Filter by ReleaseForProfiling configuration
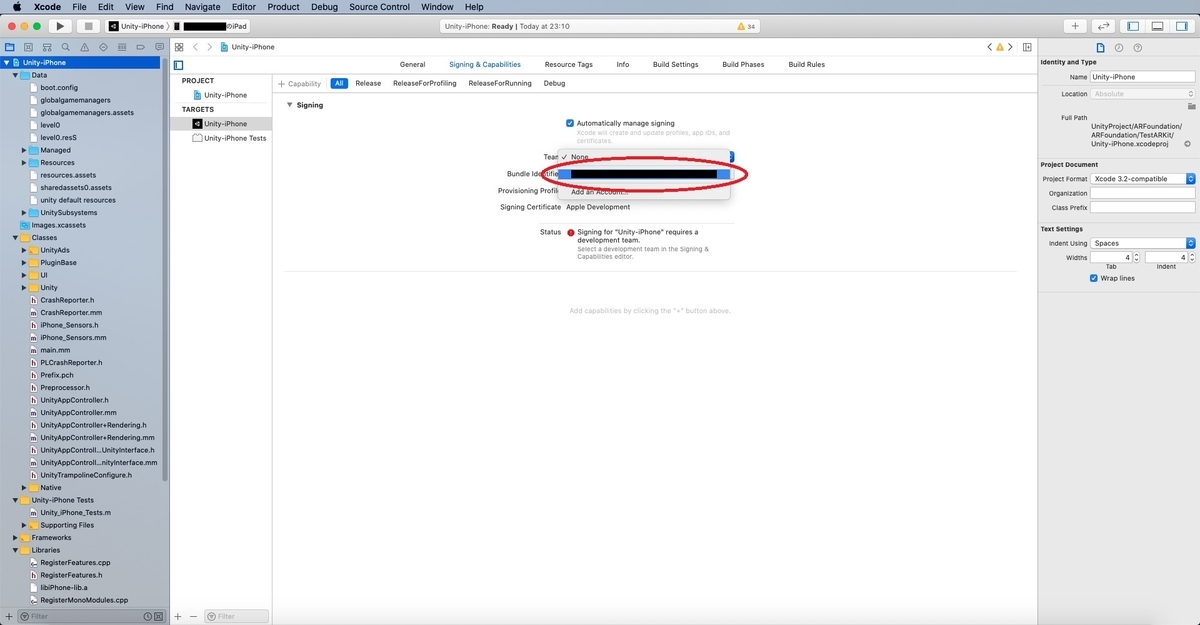1200x625 pixels. tap(424, 84)
